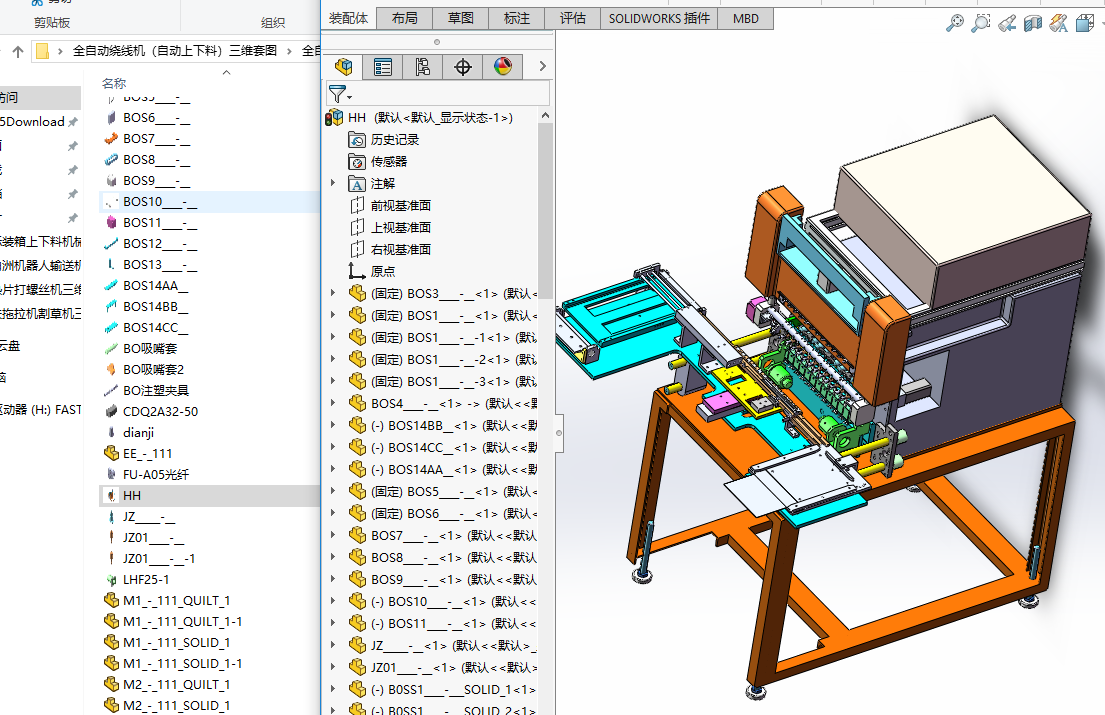Open the View Orientation cube icon

(1085, 24)
